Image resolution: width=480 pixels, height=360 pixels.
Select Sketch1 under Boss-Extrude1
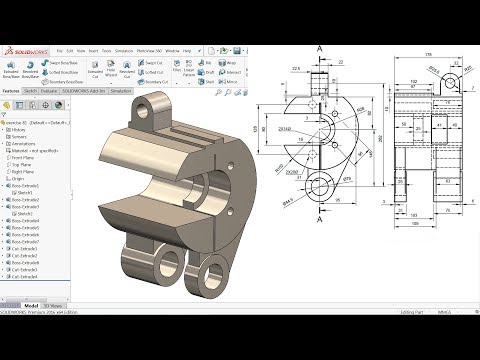[x=22, y=193]
